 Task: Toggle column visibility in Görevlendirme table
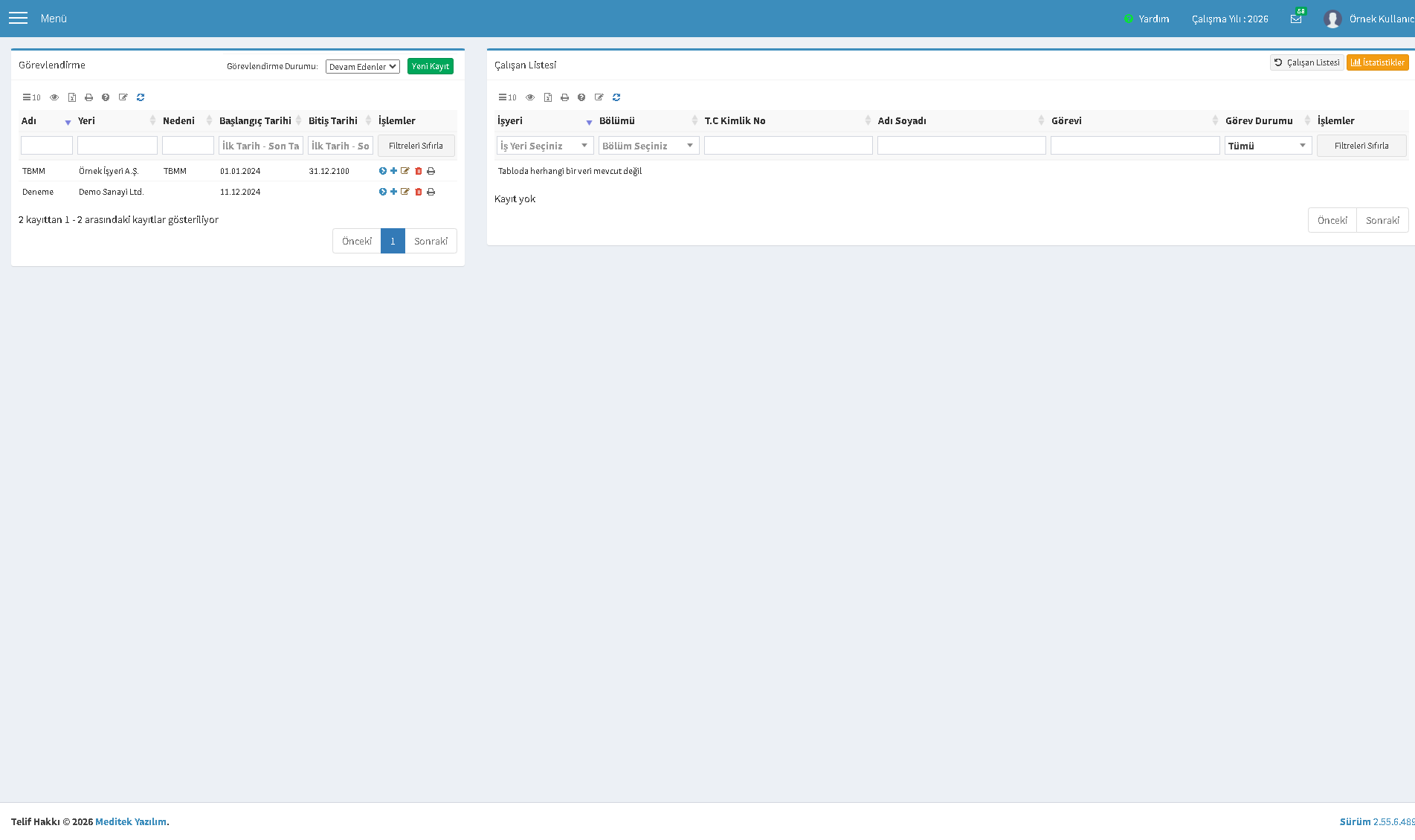coord(54,97)
